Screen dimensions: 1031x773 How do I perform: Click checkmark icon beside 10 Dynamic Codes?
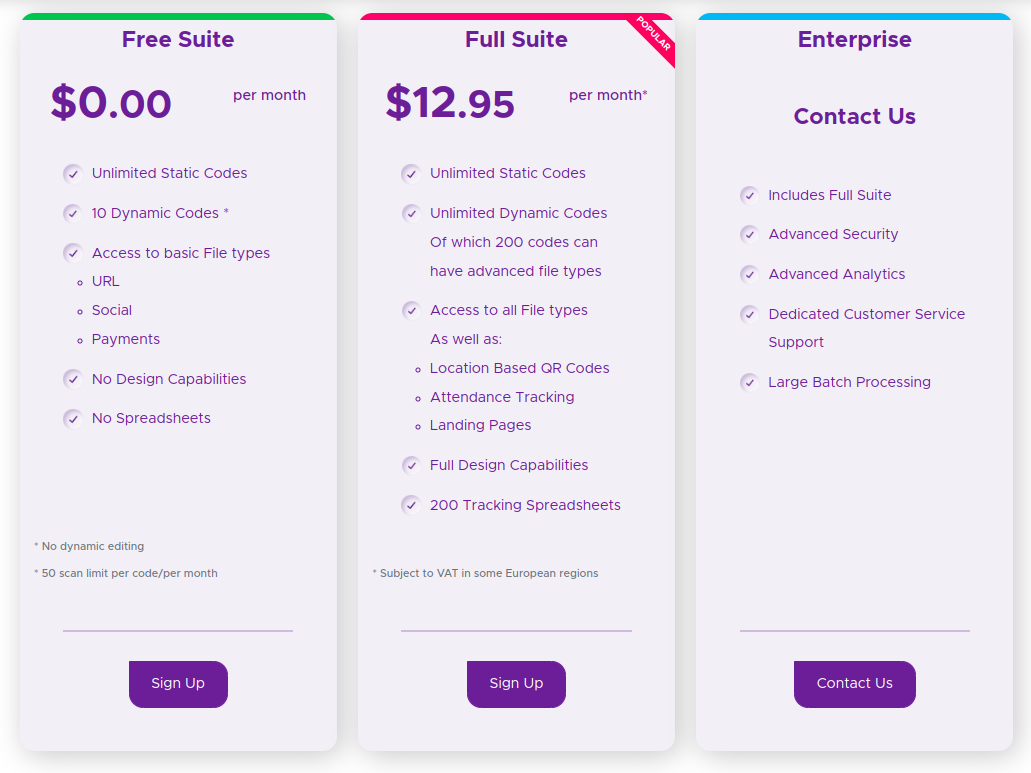click(73, 214)
